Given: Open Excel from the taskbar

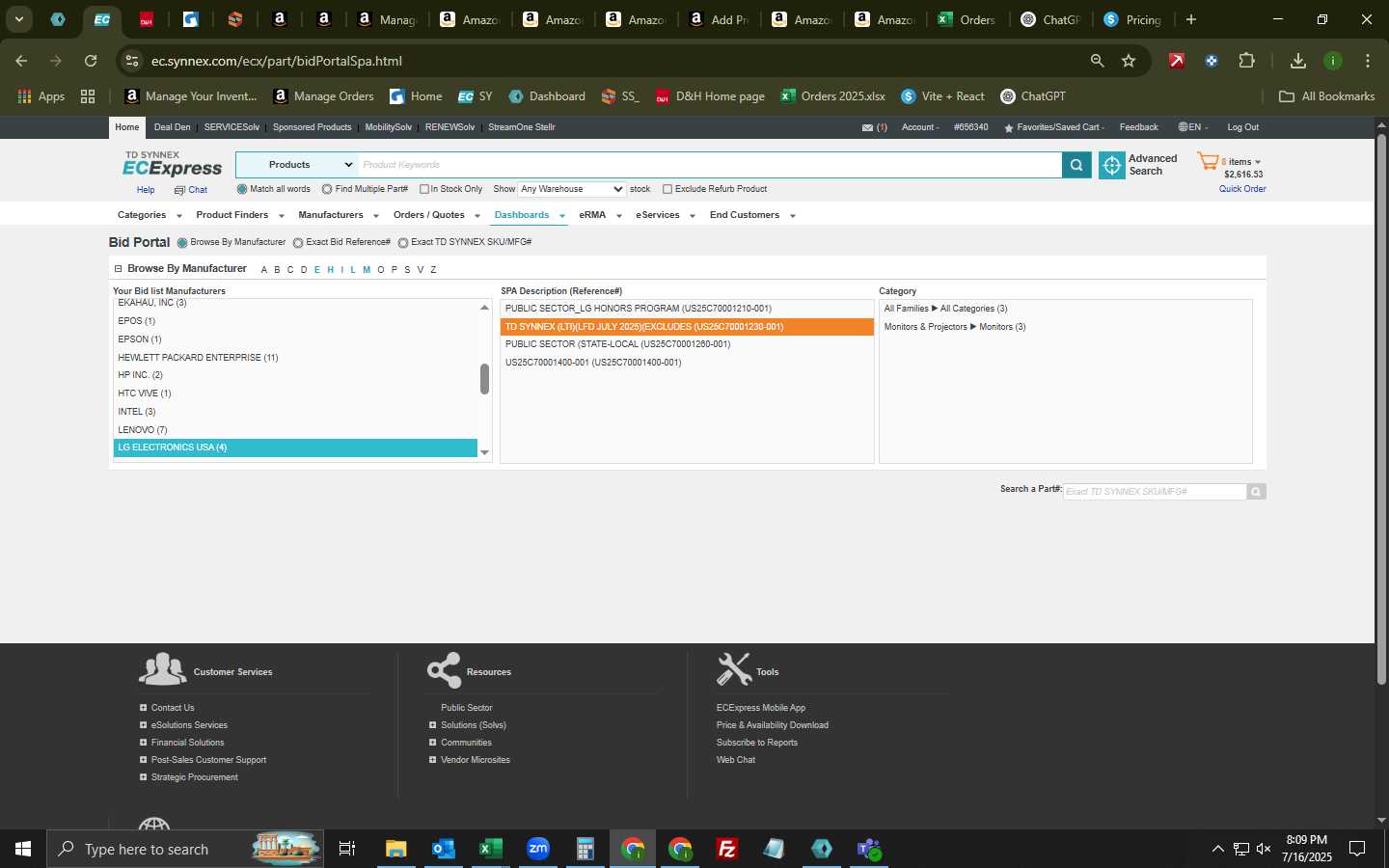Looking at the screenshot, I should 490,849.
